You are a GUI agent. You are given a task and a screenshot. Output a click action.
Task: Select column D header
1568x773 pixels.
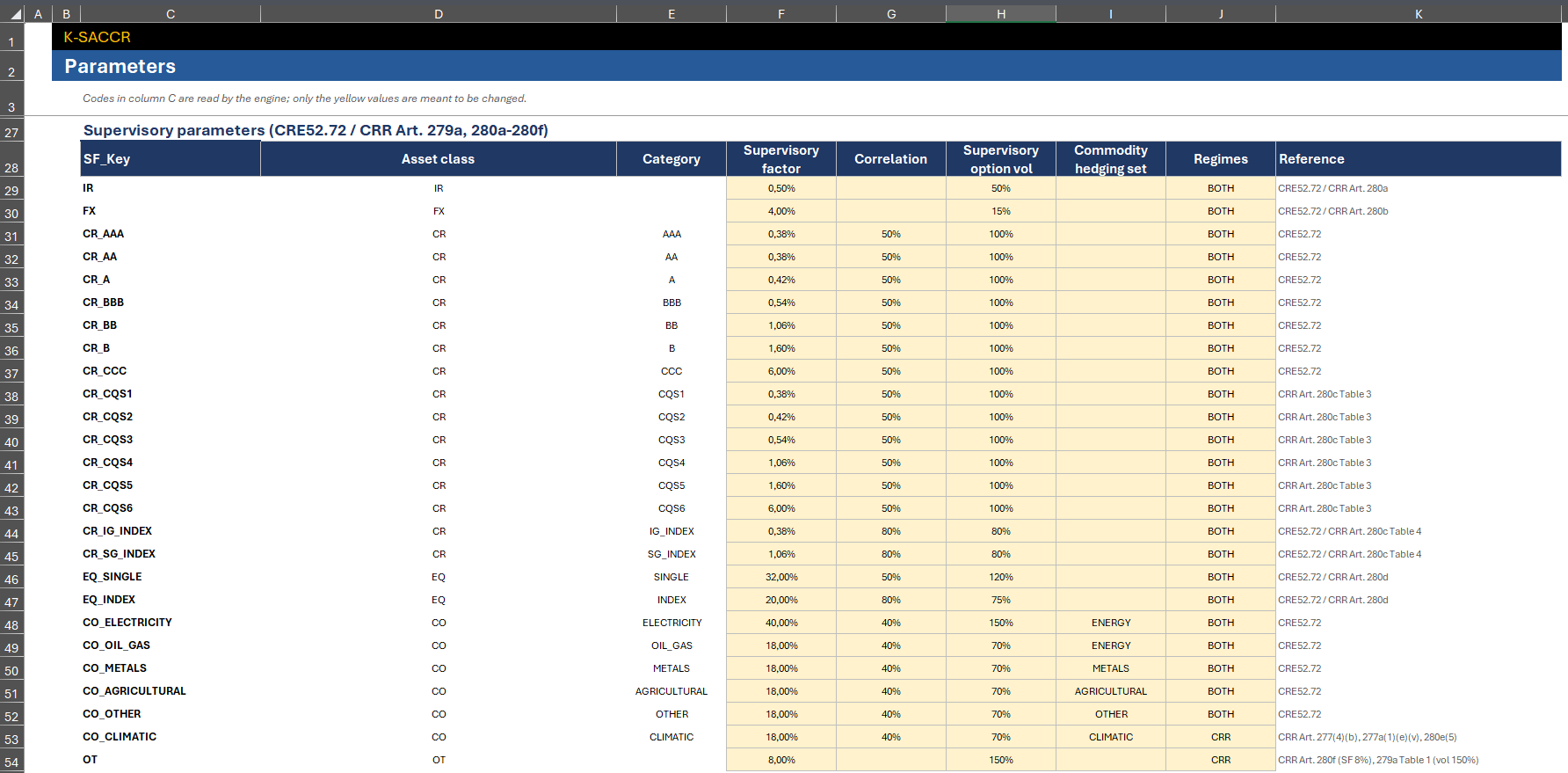coord(439,14)
